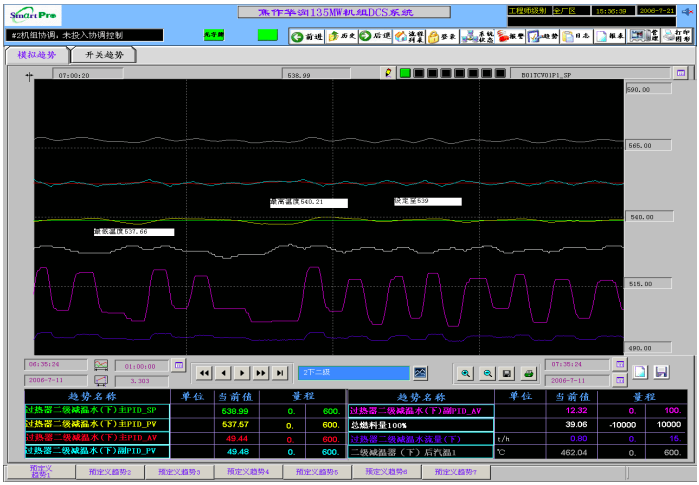Open the 报警 alarm page
Viewport: 699px width, 485px height.
click(x=511, y=36)
